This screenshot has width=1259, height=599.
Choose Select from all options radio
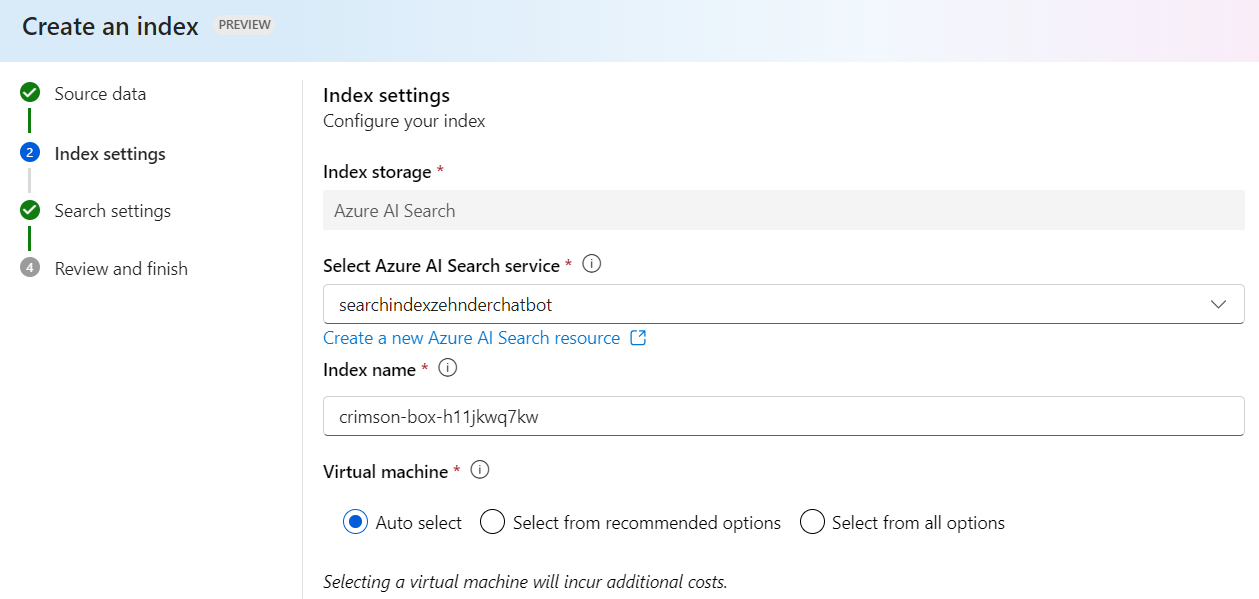(x=812, y=522)
